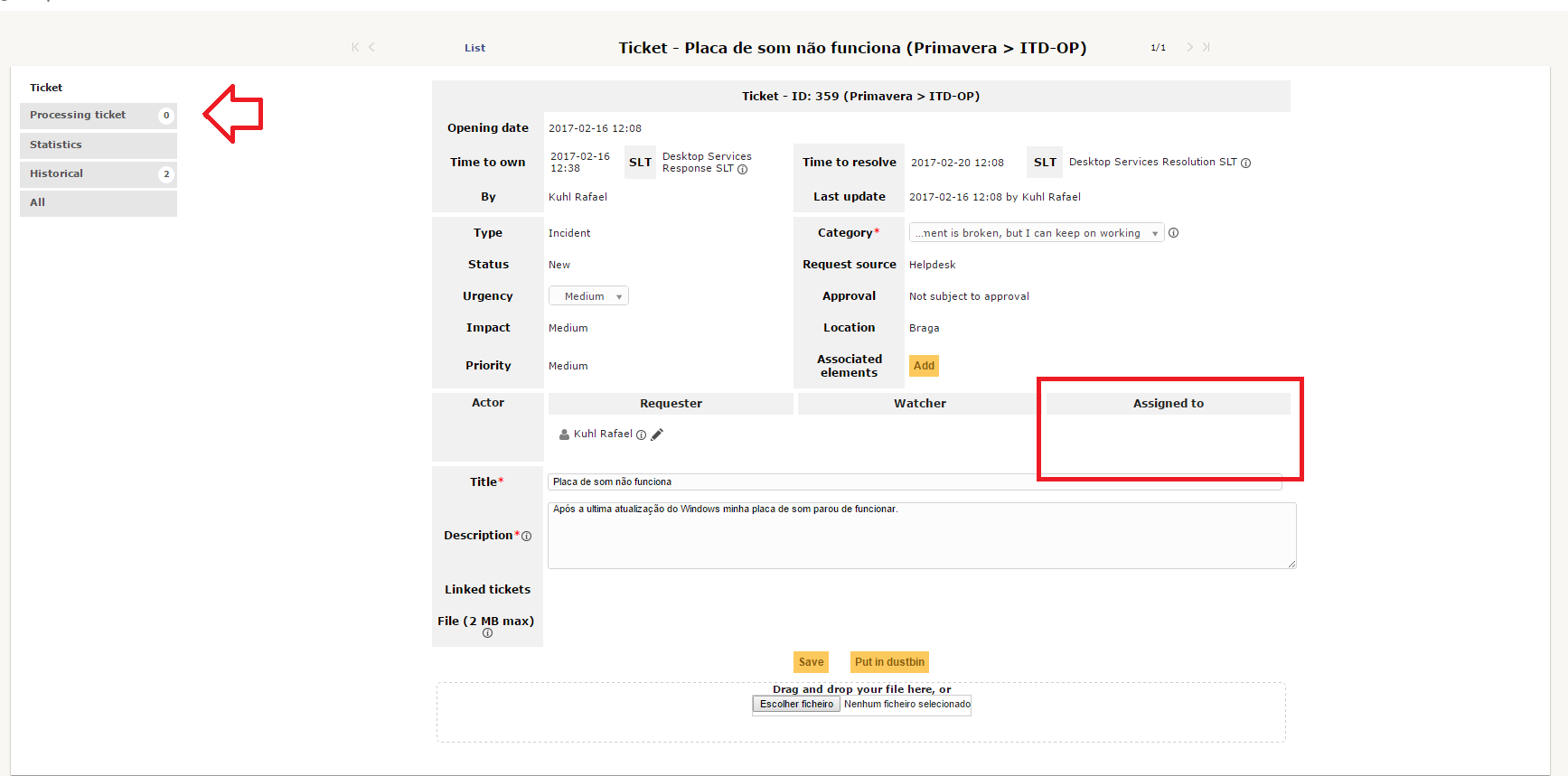The image size is (1568, 776).
Task: Click the 1/1 page indicator
Action: pos(1158,48)
